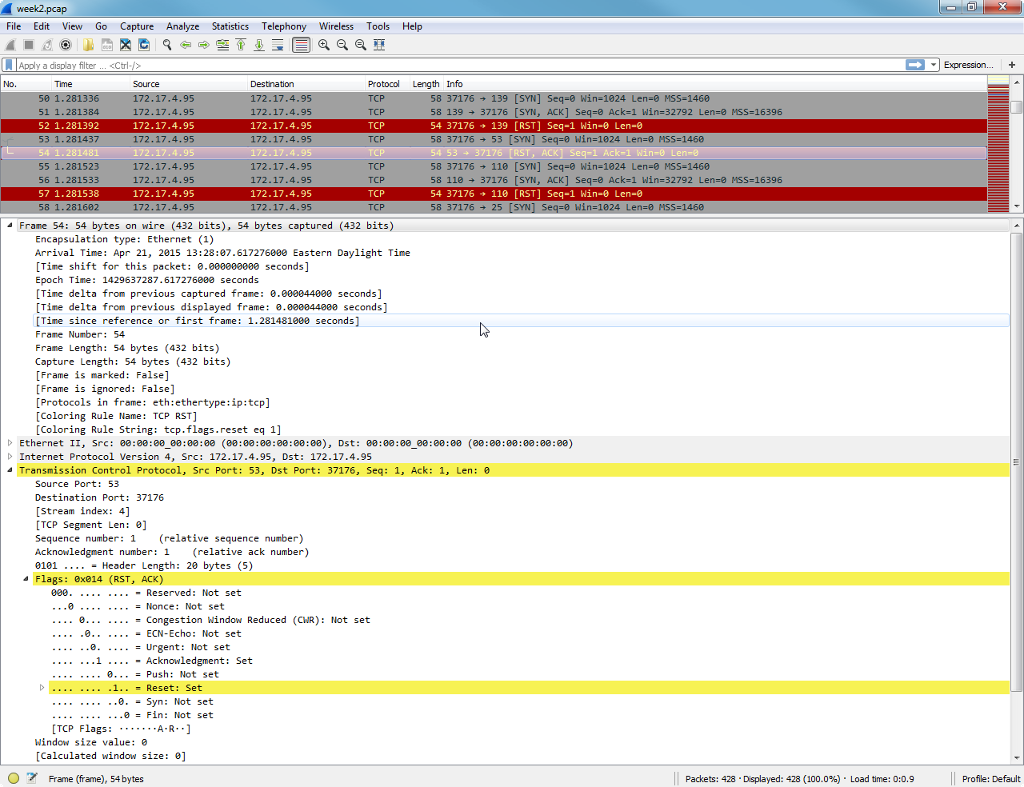Expand the Ethernet II details
1024x787 pixels.
click(x=8, y=443)
